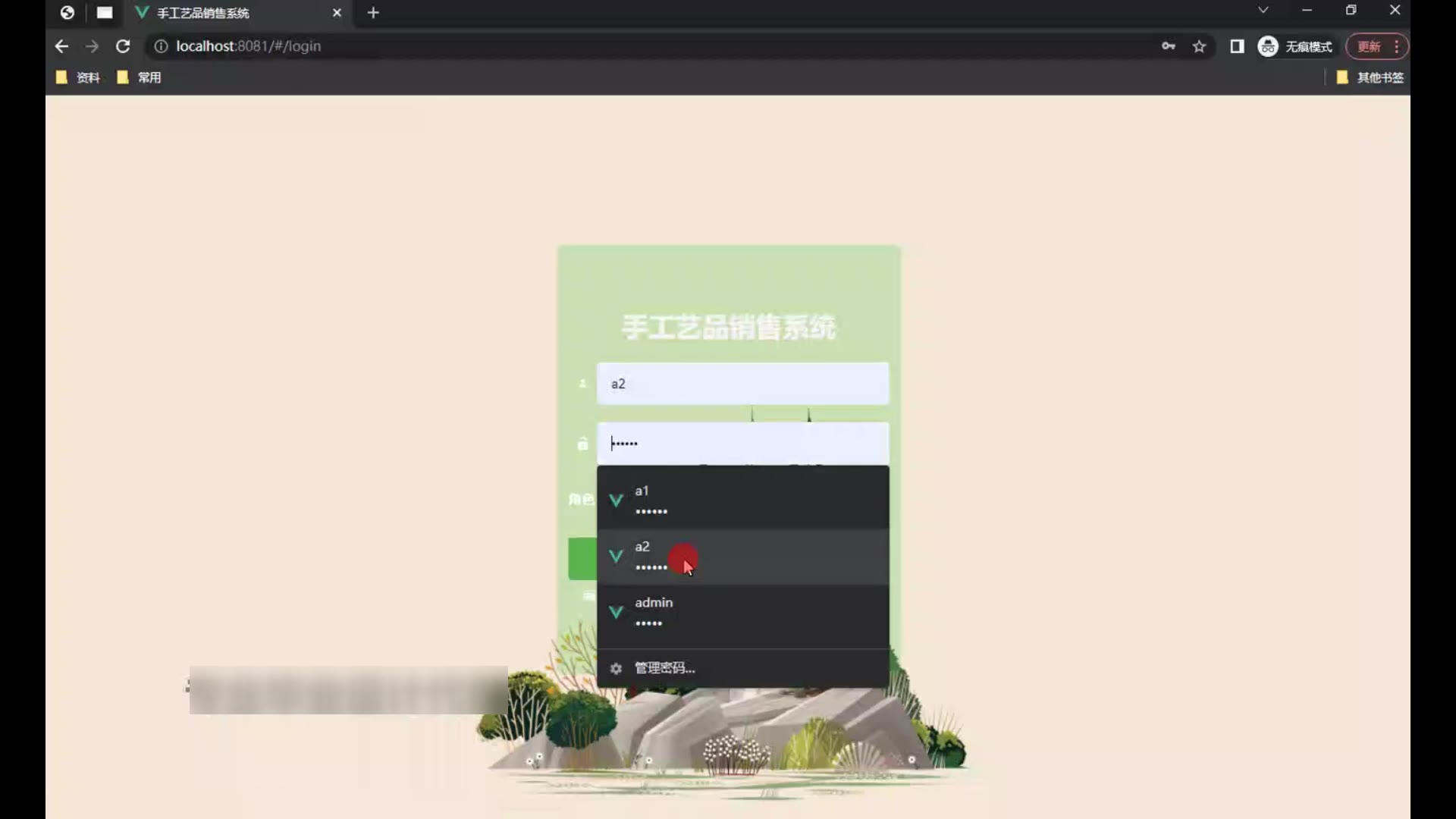Click the 更新 browser update button
Image resolution: width=1456 pixels, height=819 pixels.
pos(1369,46)
